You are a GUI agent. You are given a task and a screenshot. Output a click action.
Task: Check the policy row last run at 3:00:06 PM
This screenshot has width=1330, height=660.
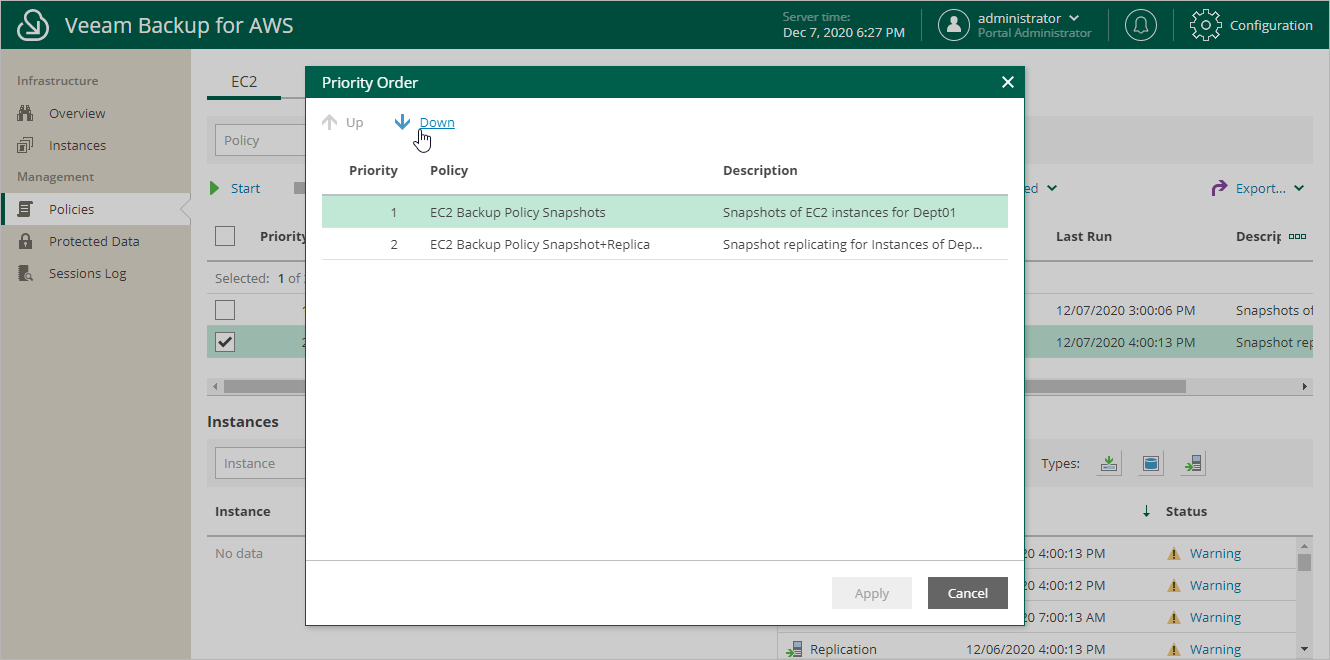tap(225, 310)
